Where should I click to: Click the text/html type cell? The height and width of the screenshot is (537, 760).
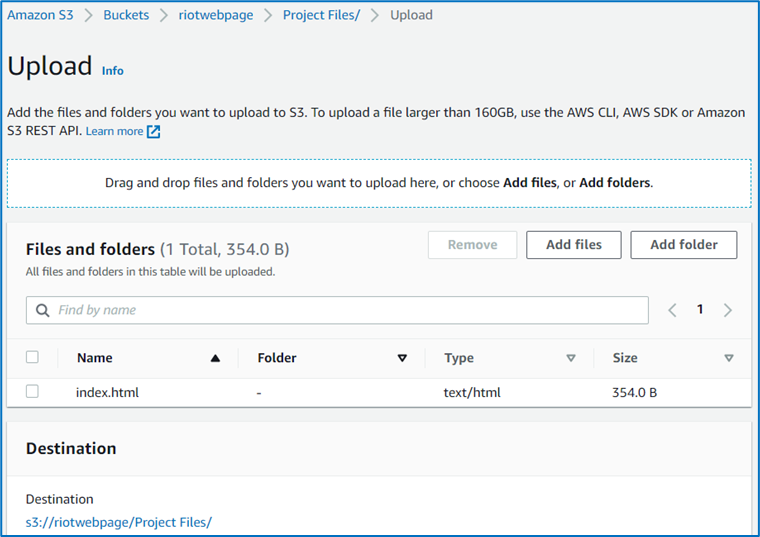[472, 393]
